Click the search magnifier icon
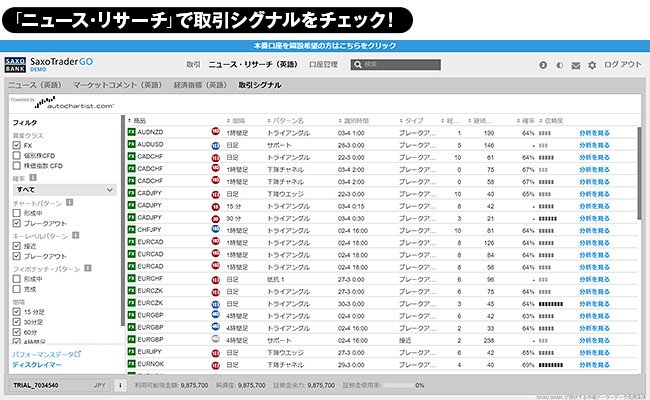 pyautogui.click(x=357, y=65)
